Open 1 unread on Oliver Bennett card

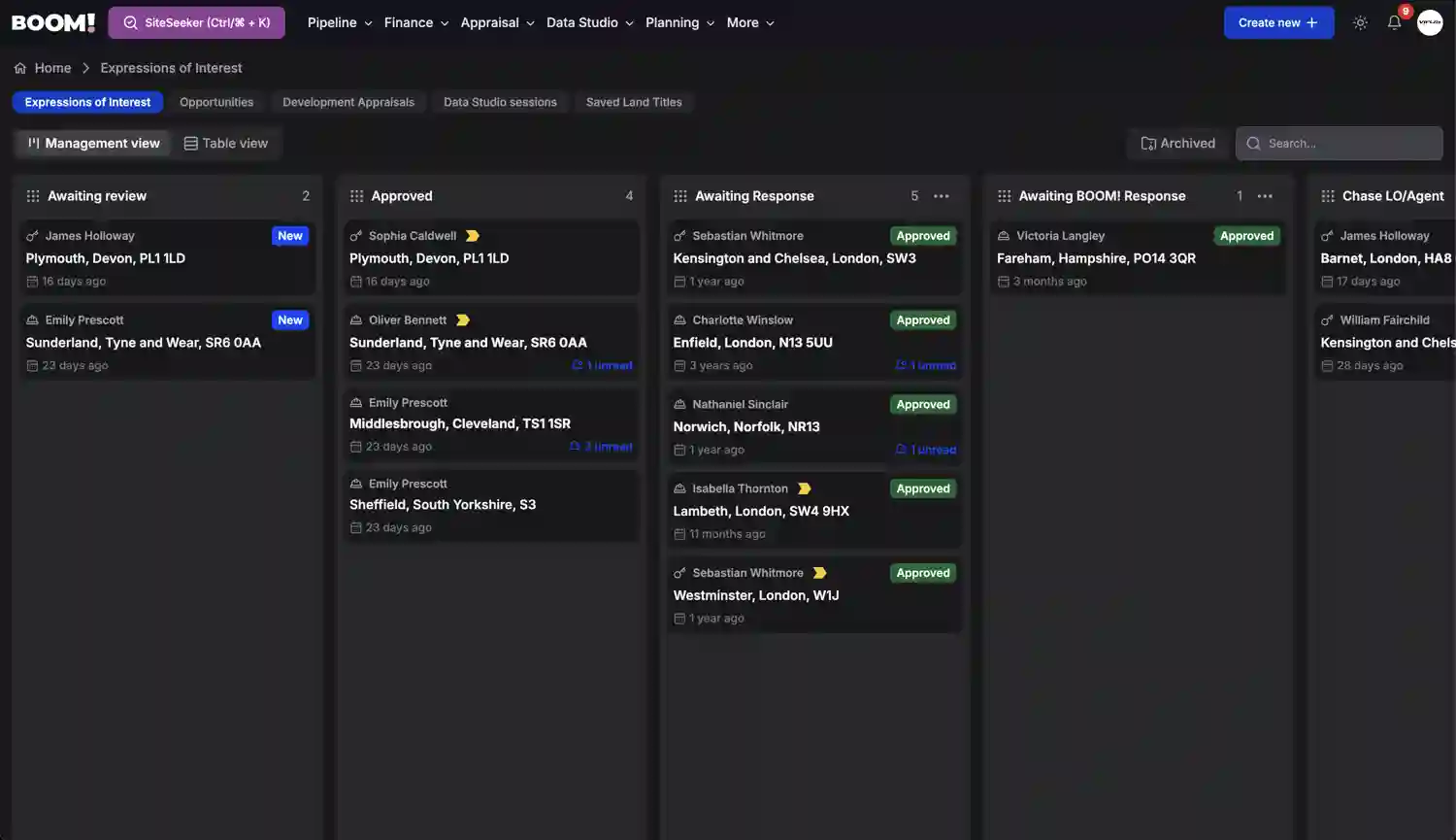(x=602, y=365)
